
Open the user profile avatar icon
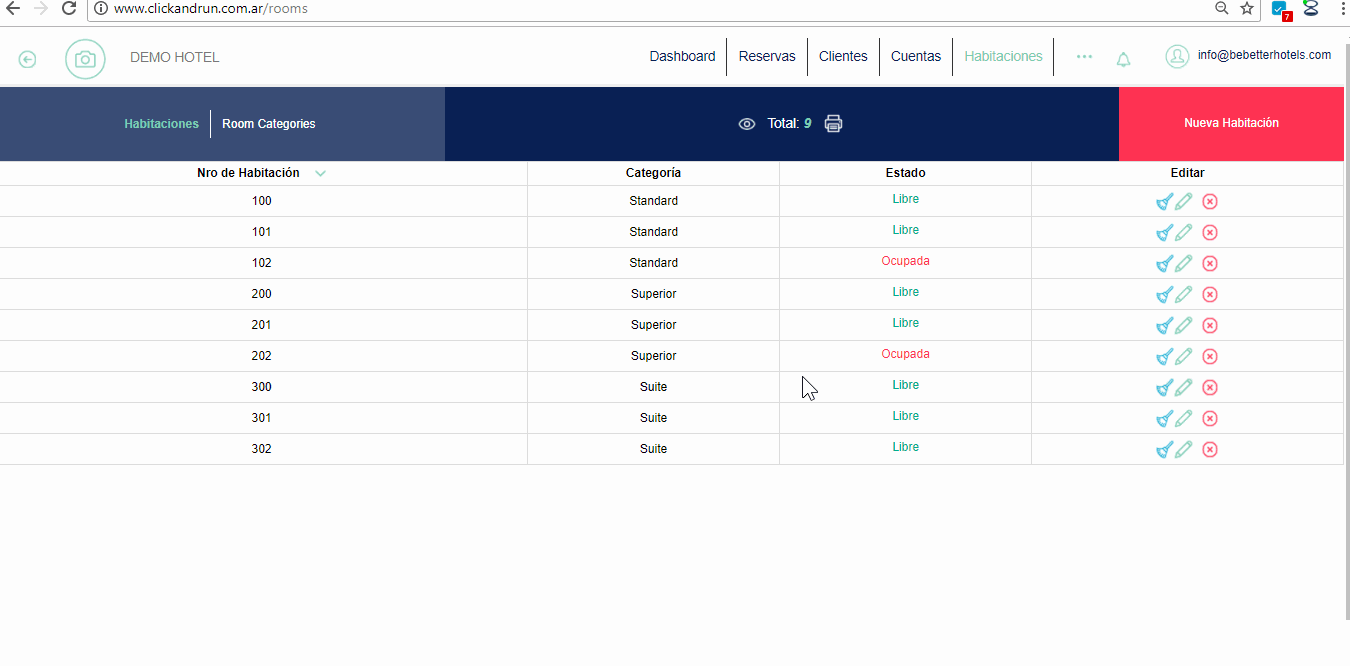[x=1177, y=56]
